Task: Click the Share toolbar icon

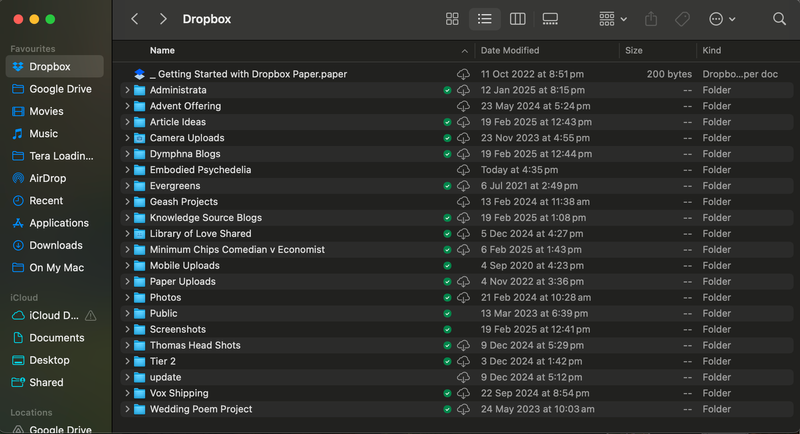Action: tap(652, 19)
